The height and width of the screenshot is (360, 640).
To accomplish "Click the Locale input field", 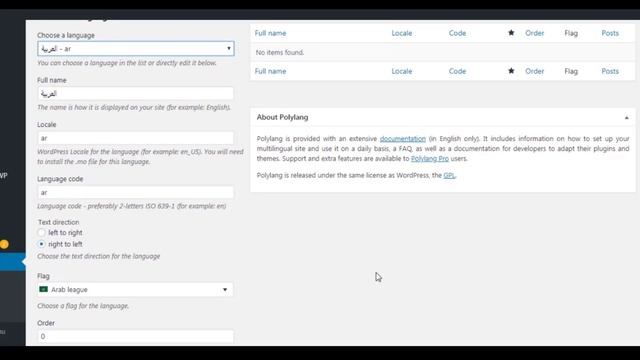I will tap(136, 138).
